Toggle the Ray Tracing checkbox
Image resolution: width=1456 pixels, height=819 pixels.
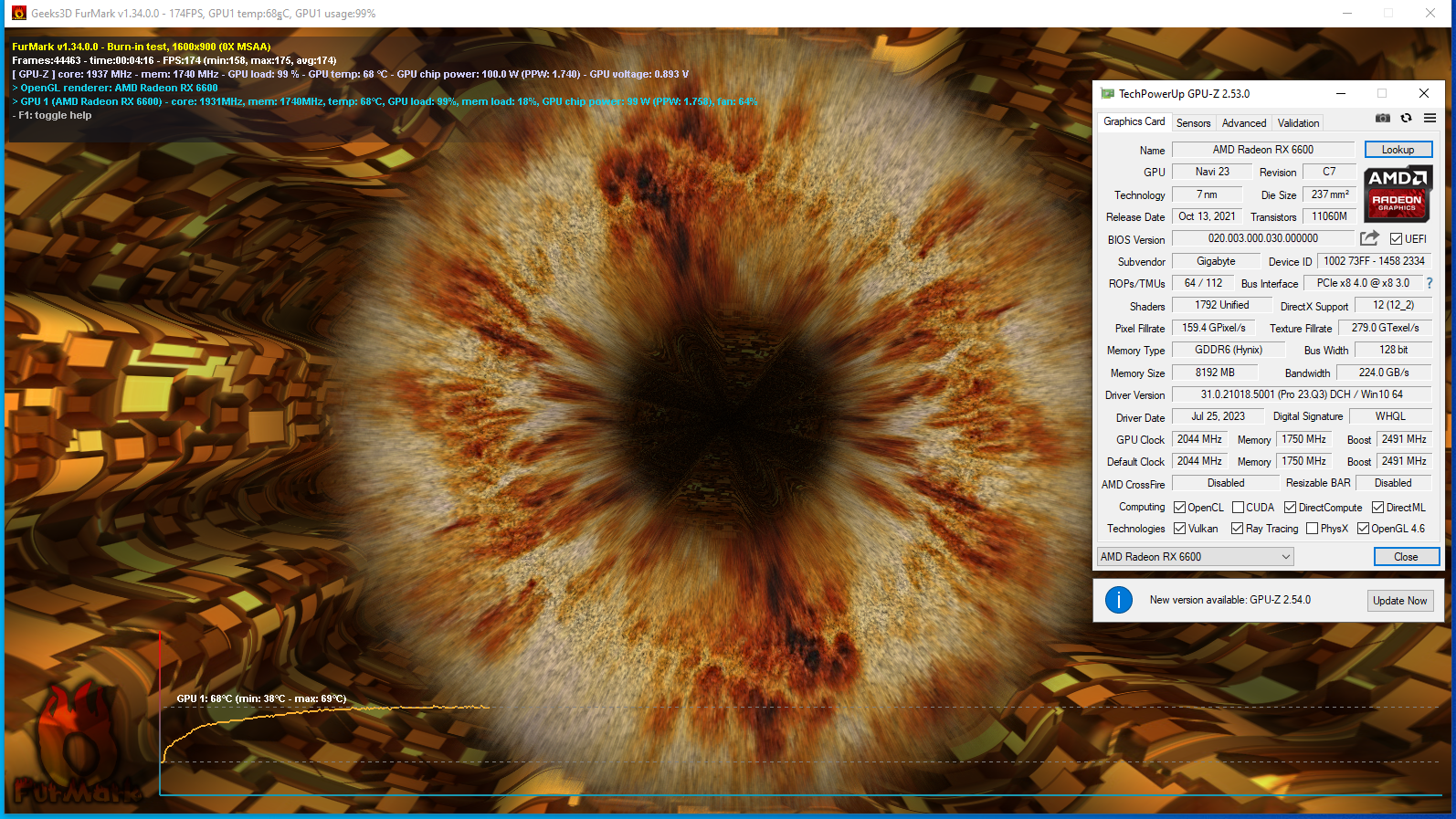point(1237,529)
